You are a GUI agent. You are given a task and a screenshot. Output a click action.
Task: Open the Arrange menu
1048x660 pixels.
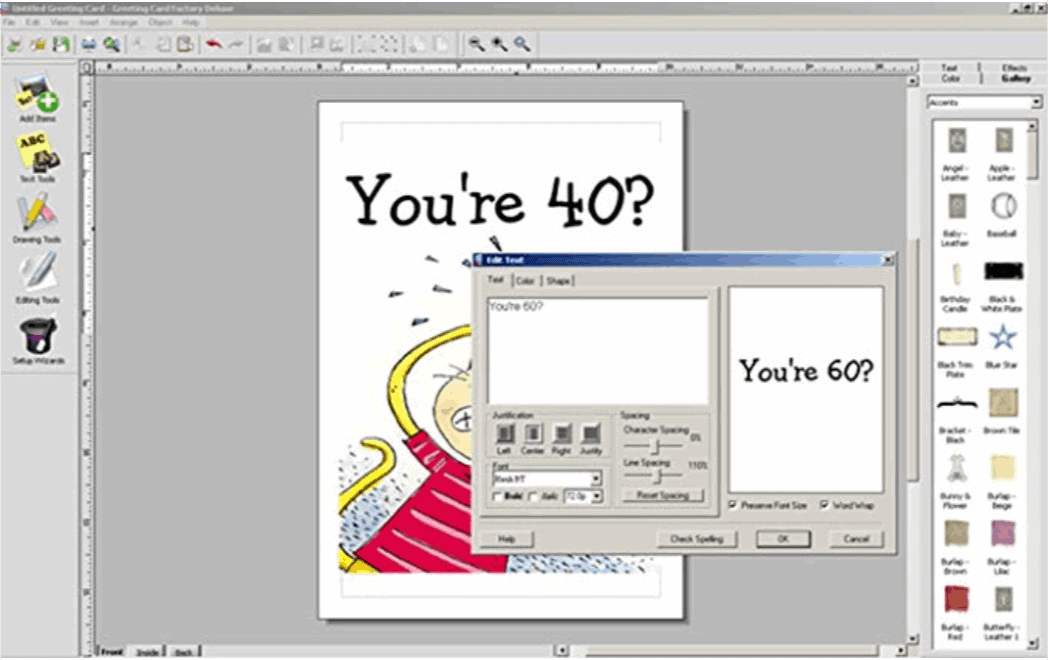pos(124,23)
